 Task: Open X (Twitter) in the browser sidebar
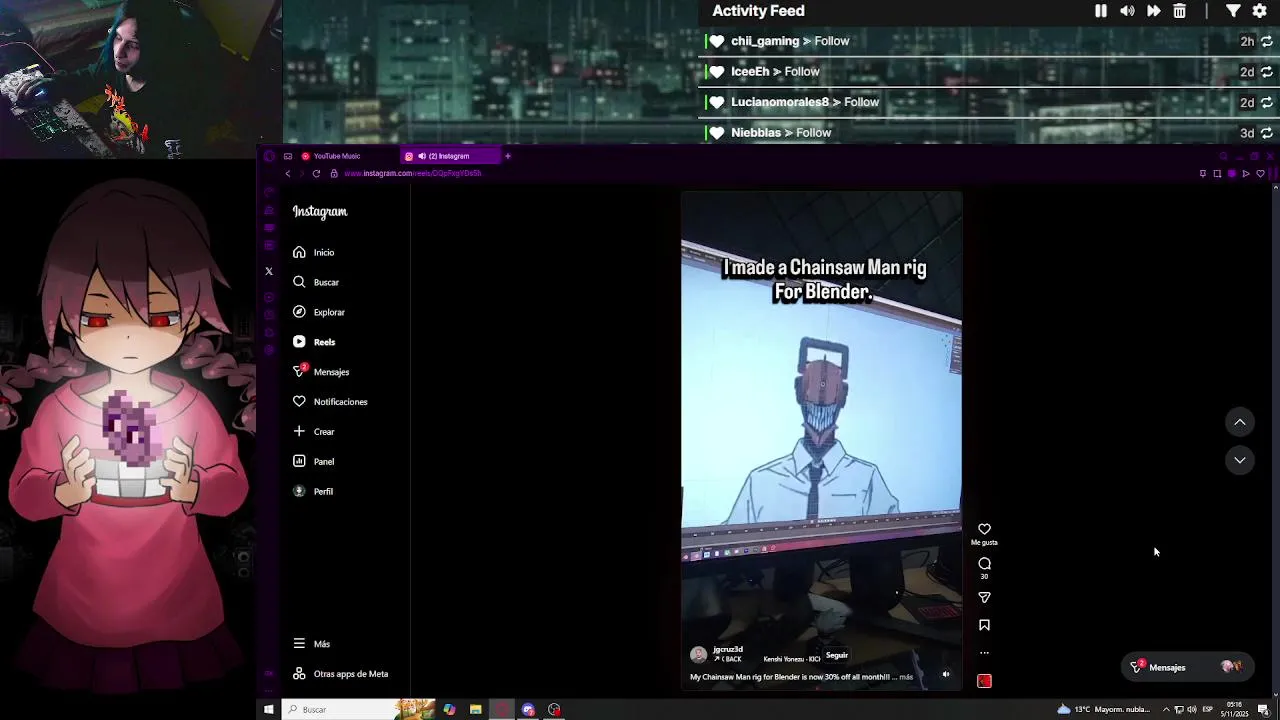coord(269,271)
